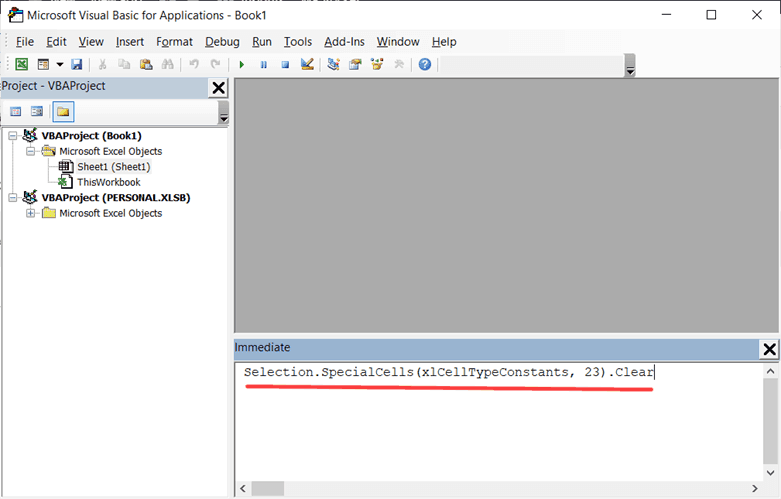Open the toolbar options overflow arrow

(x=630, y=65)
